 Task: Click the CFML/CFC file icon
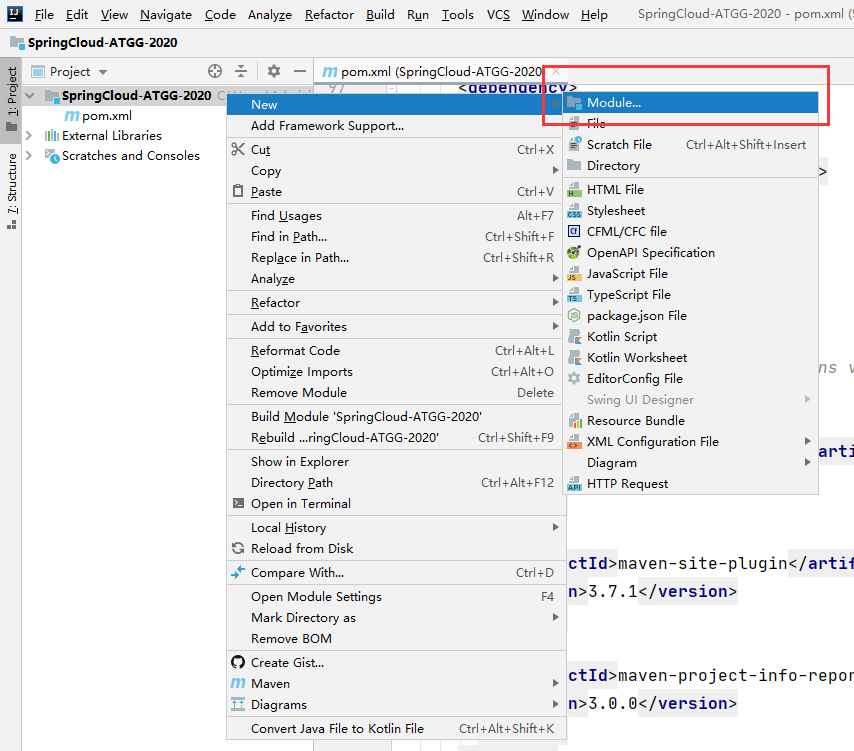point(574,231)
